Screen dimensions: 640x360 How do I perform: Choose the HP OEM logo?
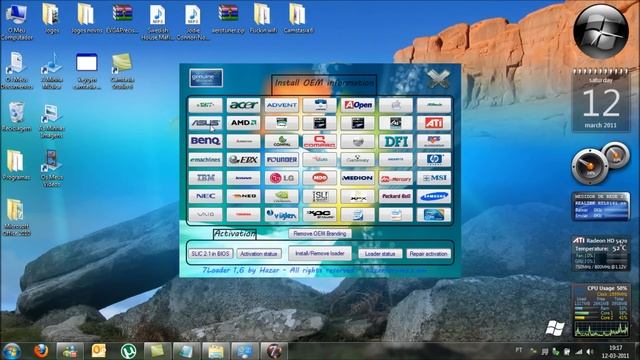pos(434,160)
